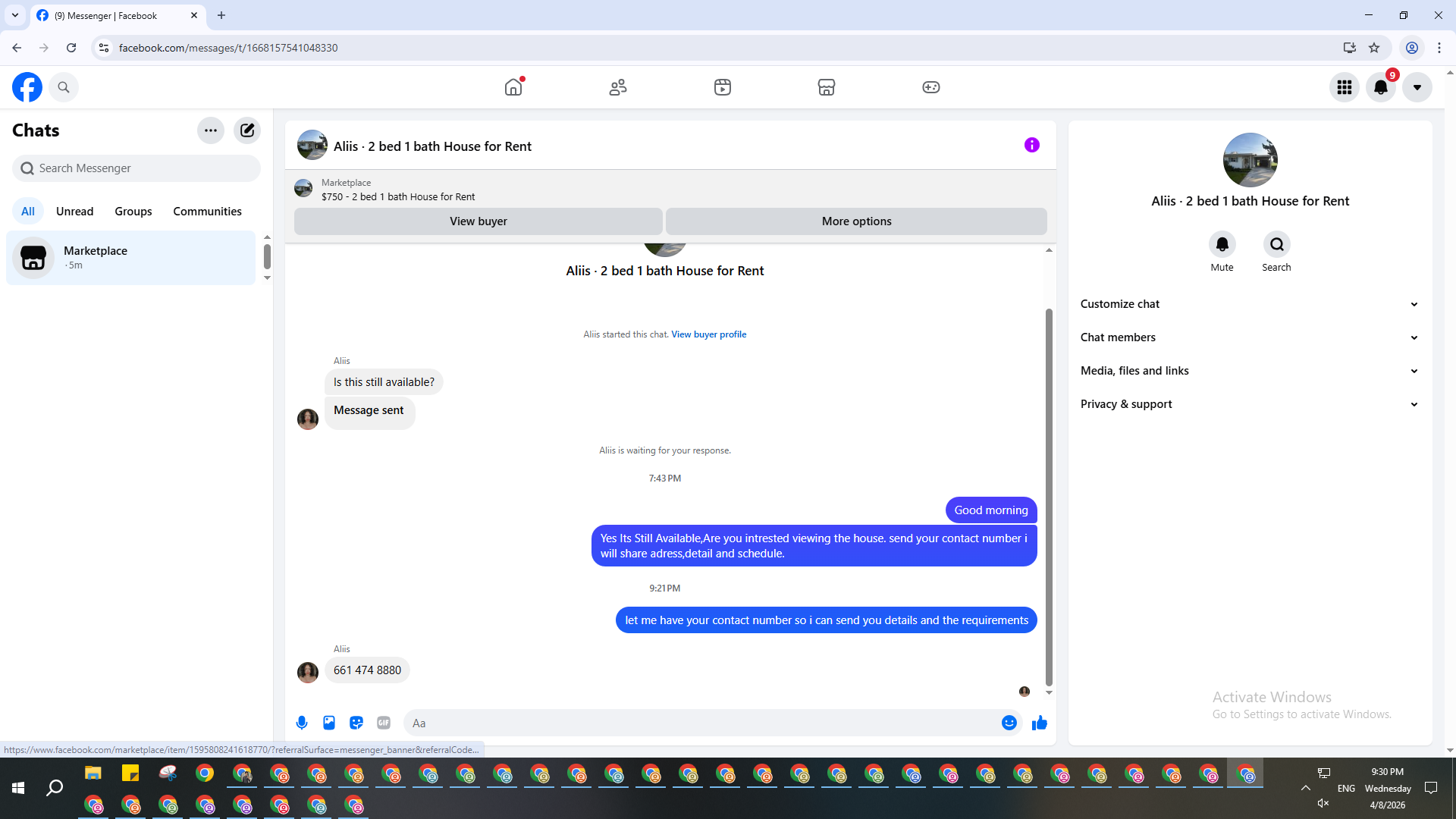Open the emoji picker in message box
Image resolution: width=1456 pixels, height=819 pixels.
click(x=1009, y=723)
